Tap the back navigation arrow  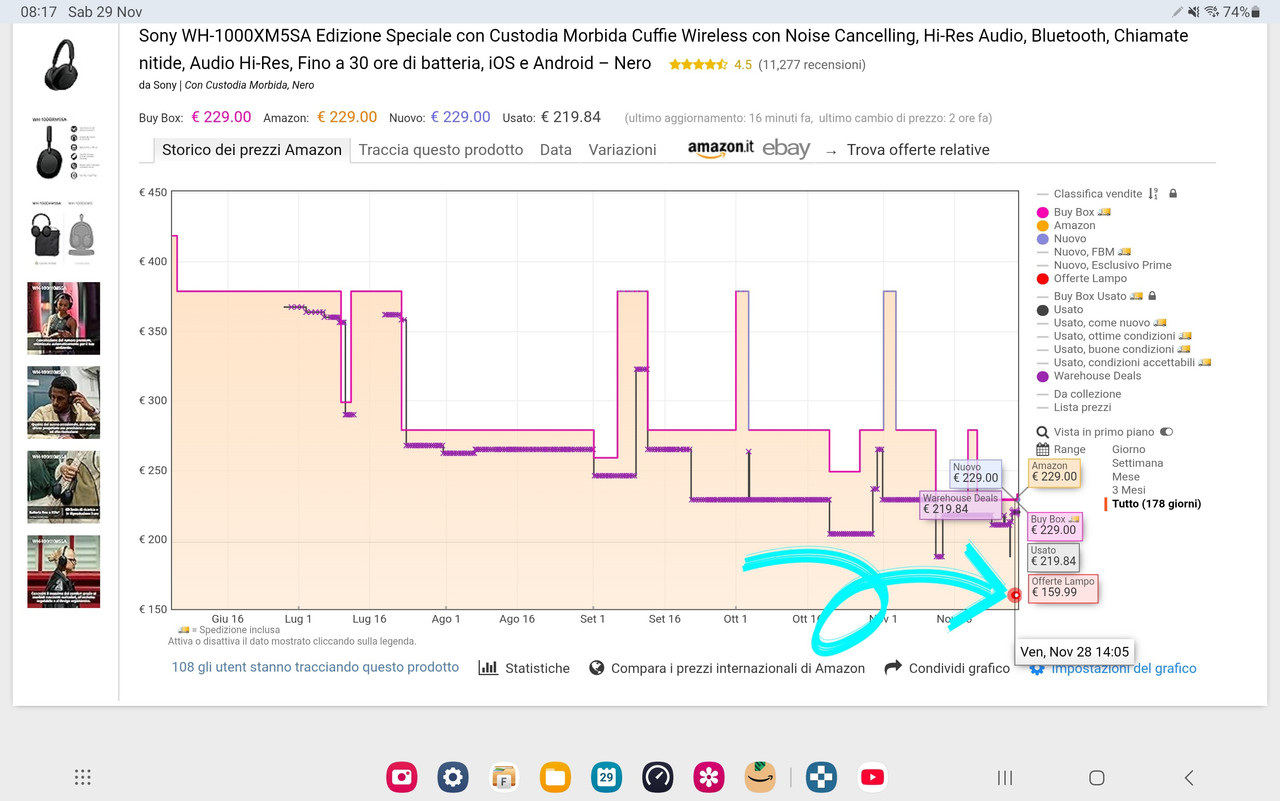click(x=1188, y=777)
